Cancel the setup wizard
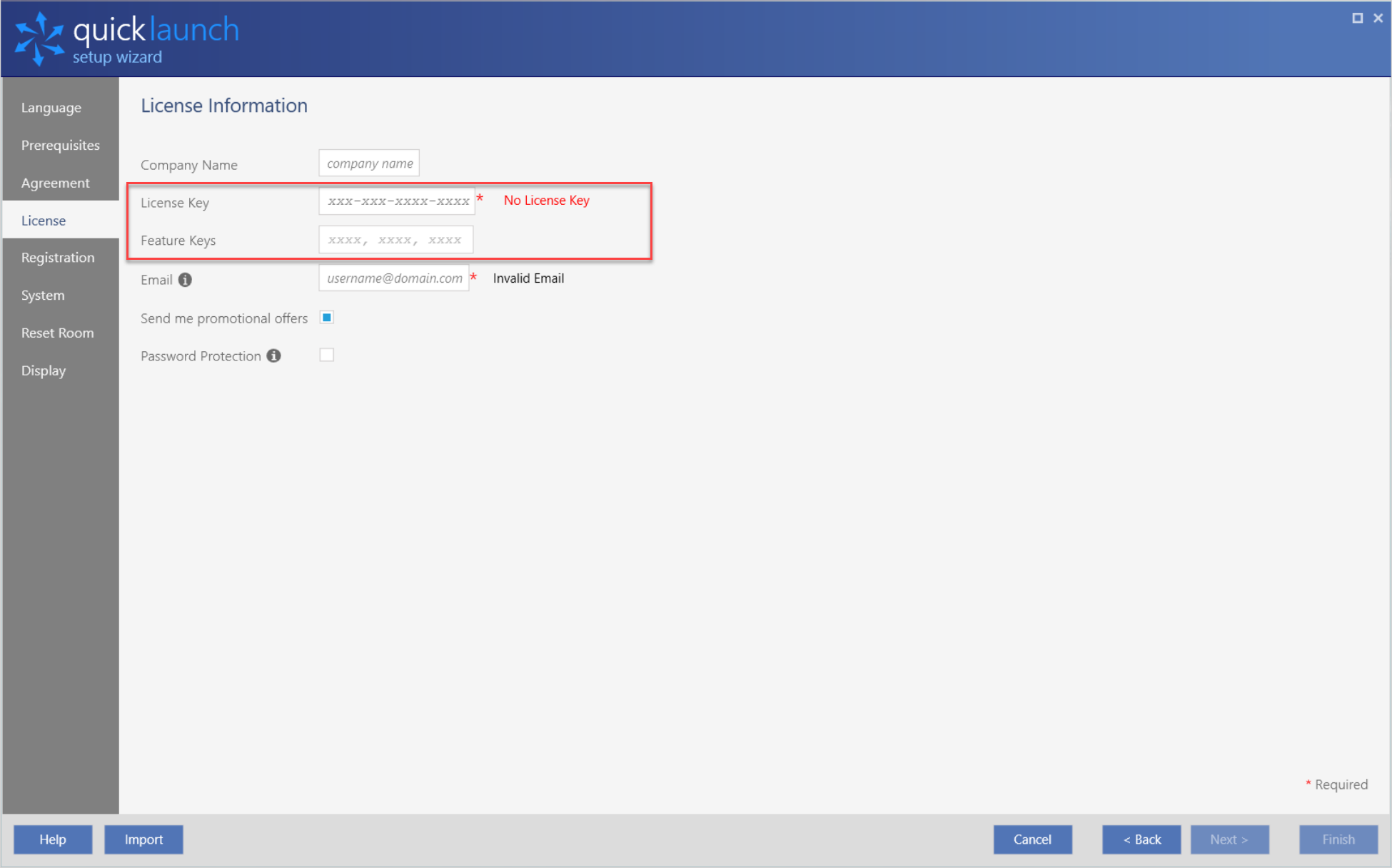The height and width of the screenshot is (868, 1392). (1032, 839)
